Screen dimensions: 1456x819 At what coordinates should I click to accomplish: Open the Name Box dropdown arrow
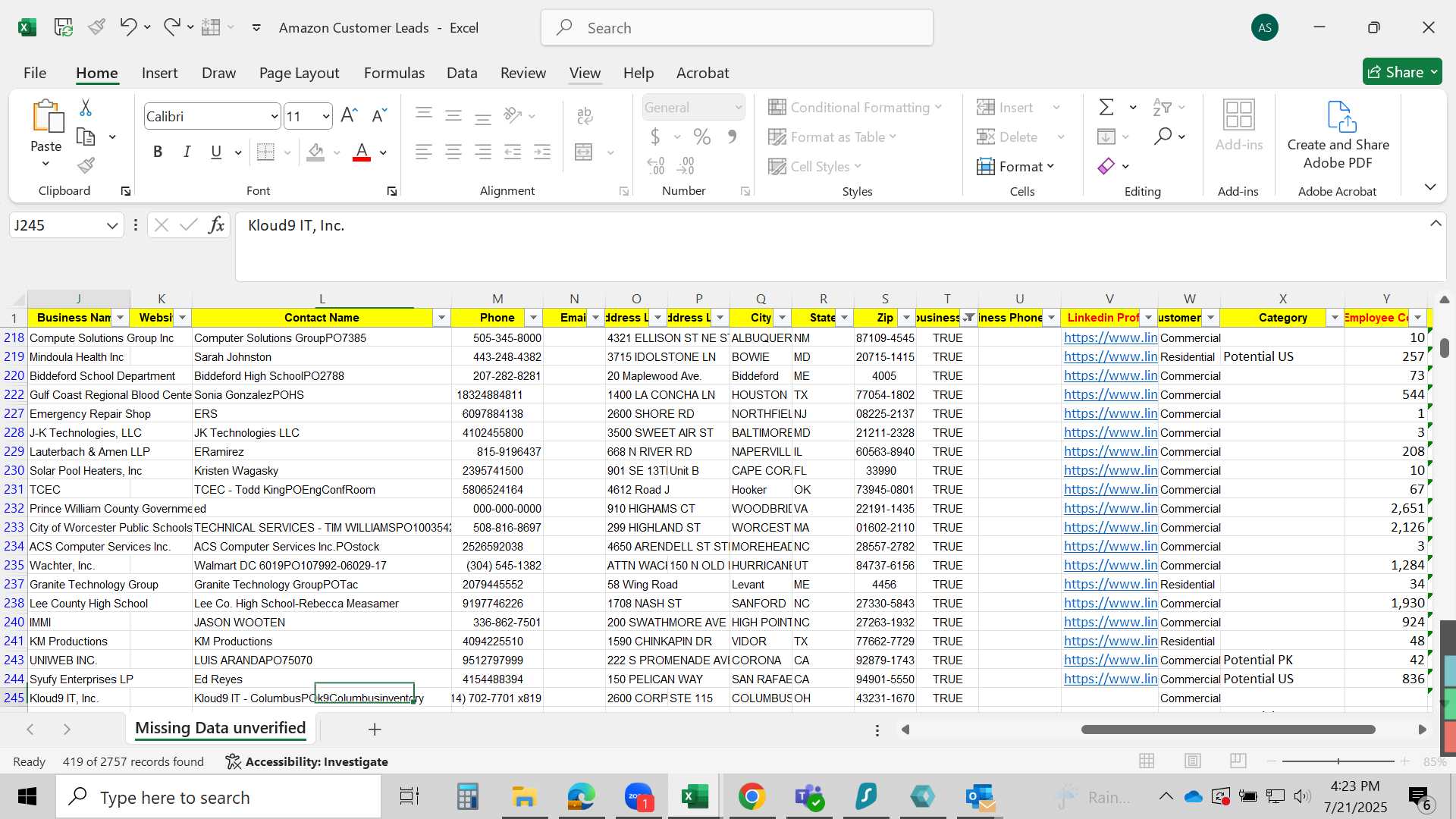[x=112, y=225]
